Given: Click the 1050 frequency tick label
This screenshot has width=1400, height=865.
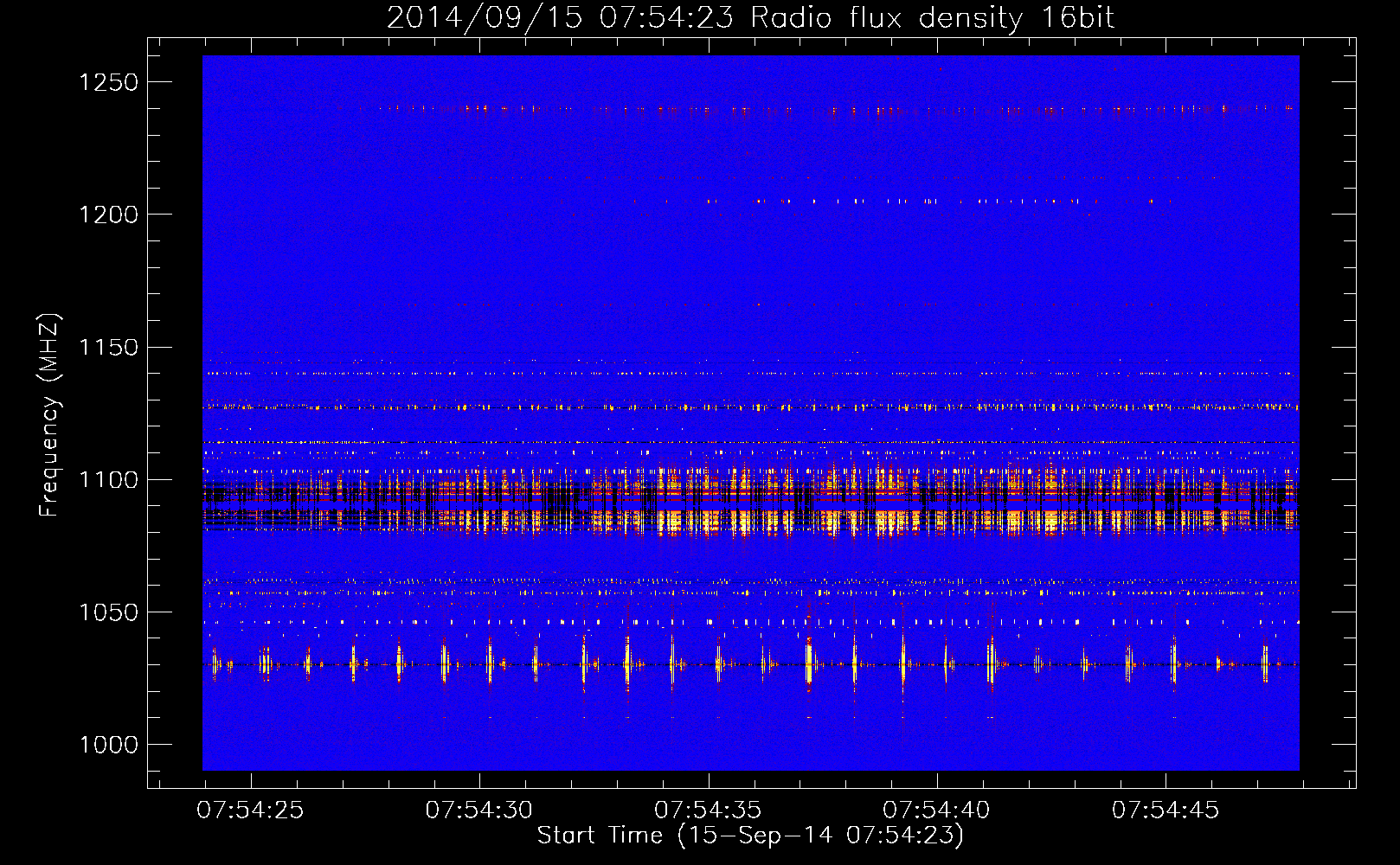Looking at the screenshot, I should pyautogui.click(x=108, y=612).
